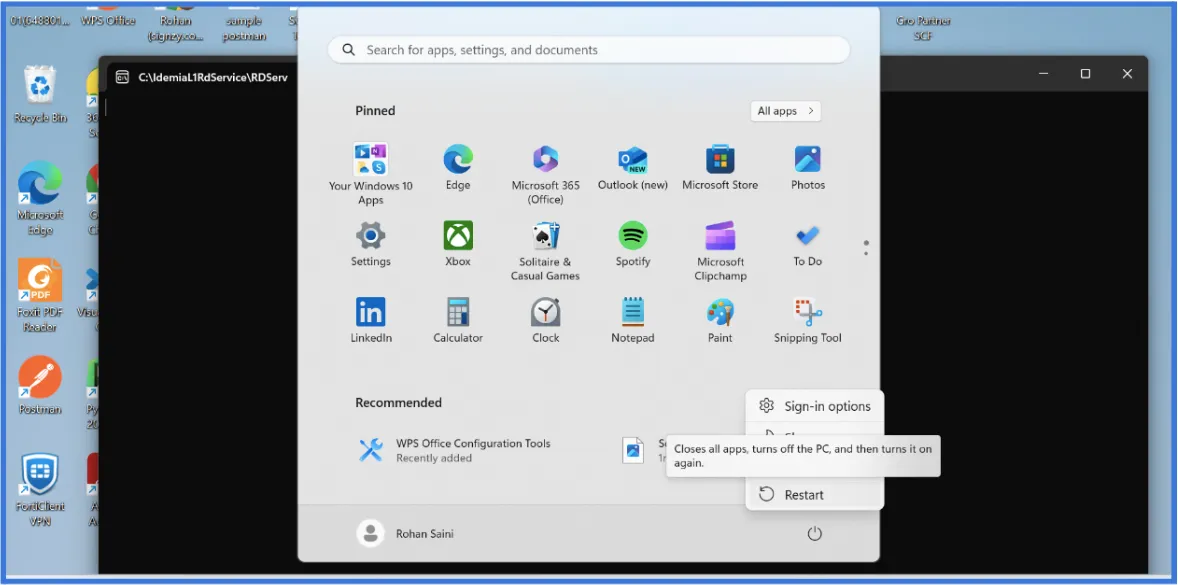This screenshot has width=1178, height=585.
Task: Open Microsoft Edge desktop shortcut
Action: (x=40, y=199)
